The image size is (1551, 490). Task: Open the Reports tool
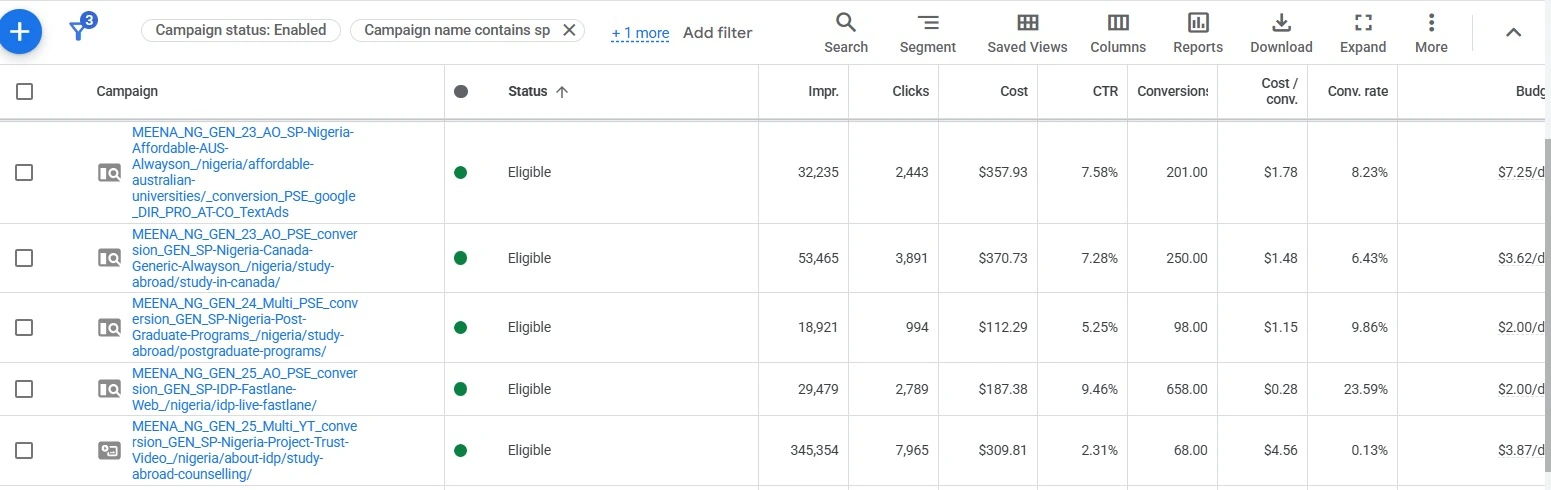point(1198,33)
